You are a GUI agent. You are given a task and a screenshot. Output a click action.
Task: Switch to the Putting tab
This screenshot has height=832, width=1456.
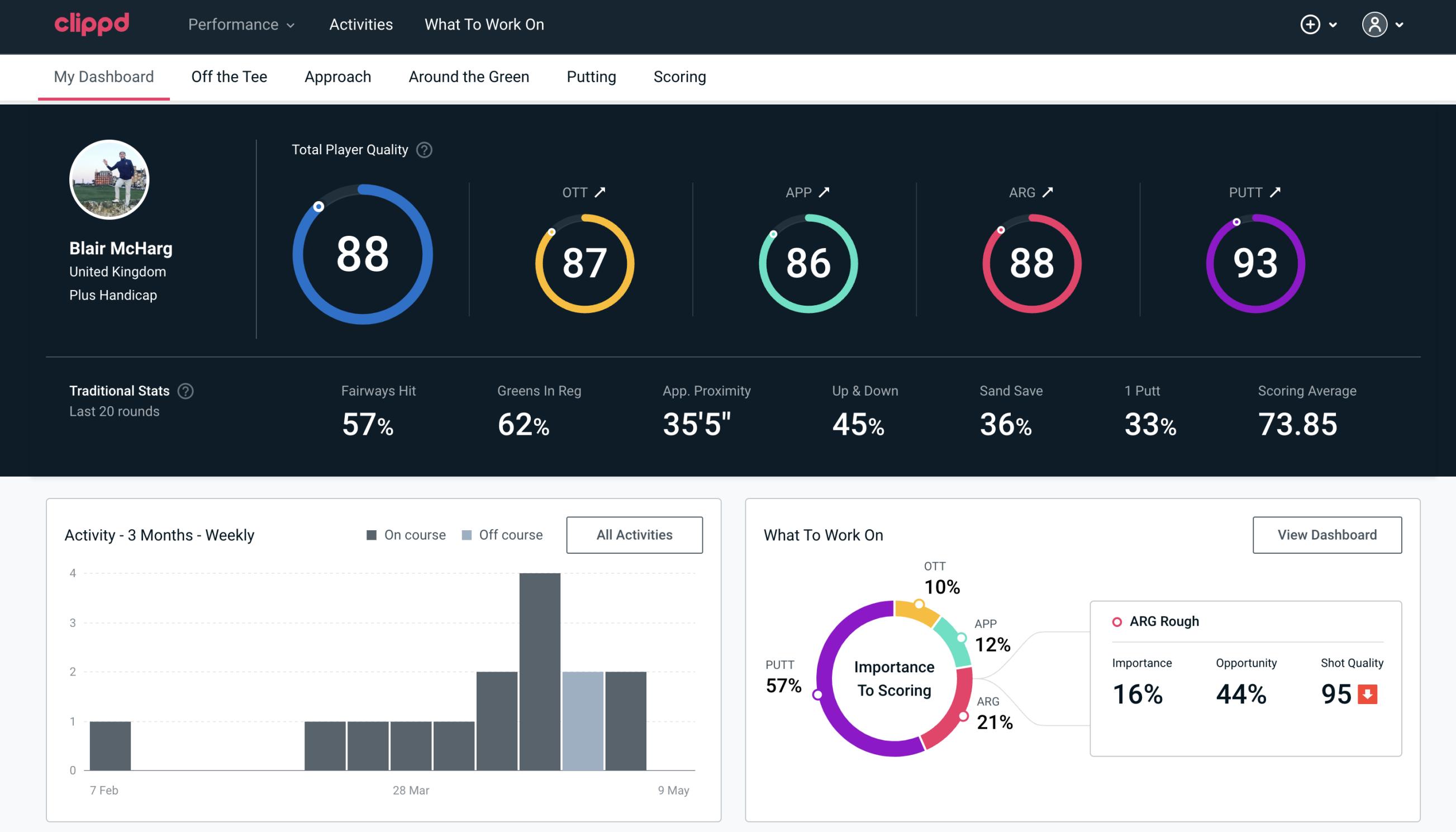pos(591,76)
